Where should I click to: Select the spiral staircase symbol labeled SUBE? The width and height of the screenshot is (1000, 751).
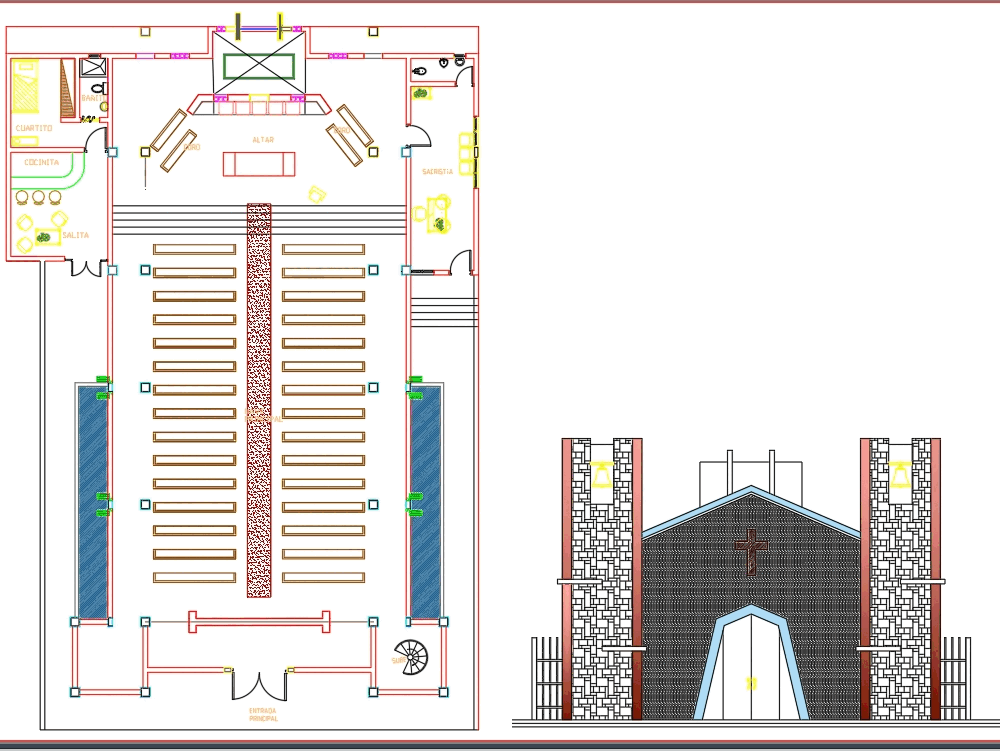pyautogui.click(x=410, y=657)
